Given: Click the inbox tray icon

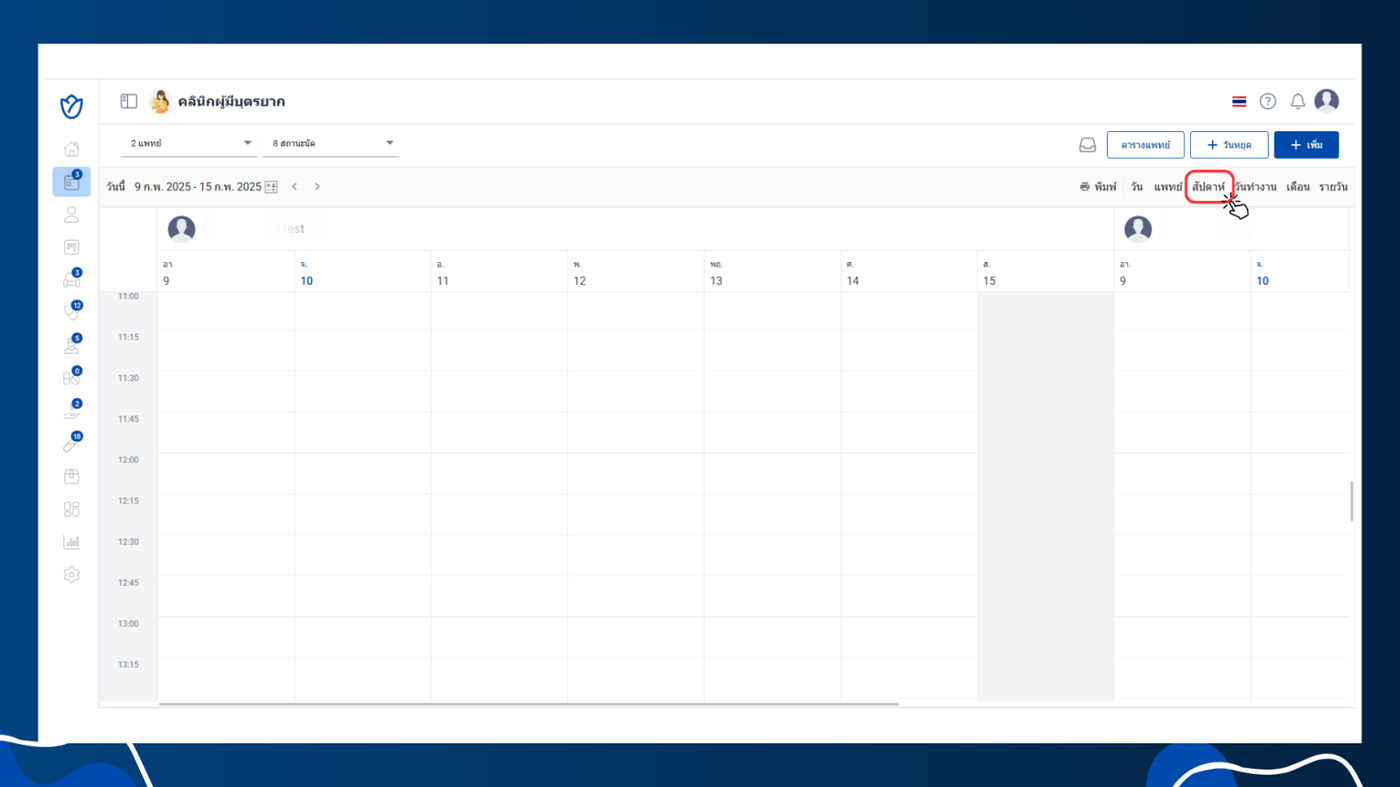Looking at the screenshot, I should [1087, 145].
